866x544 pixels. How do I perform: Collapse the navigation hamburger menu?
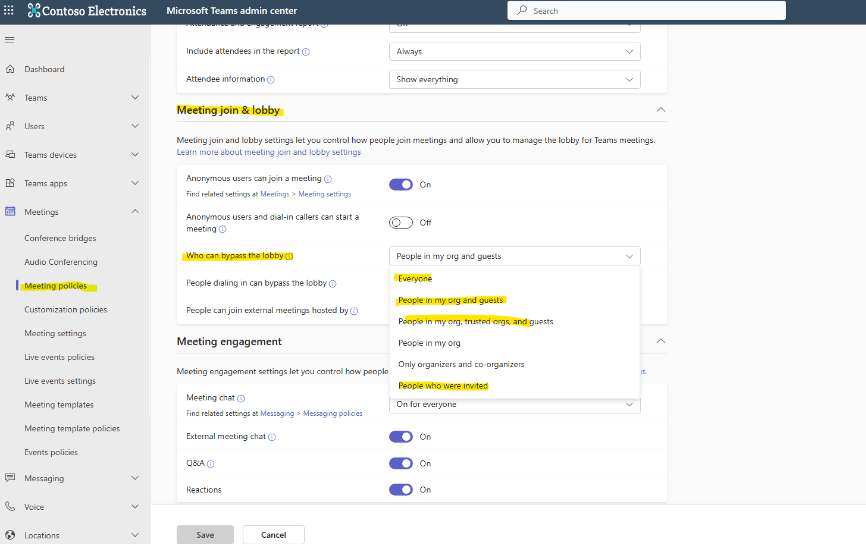9,39
